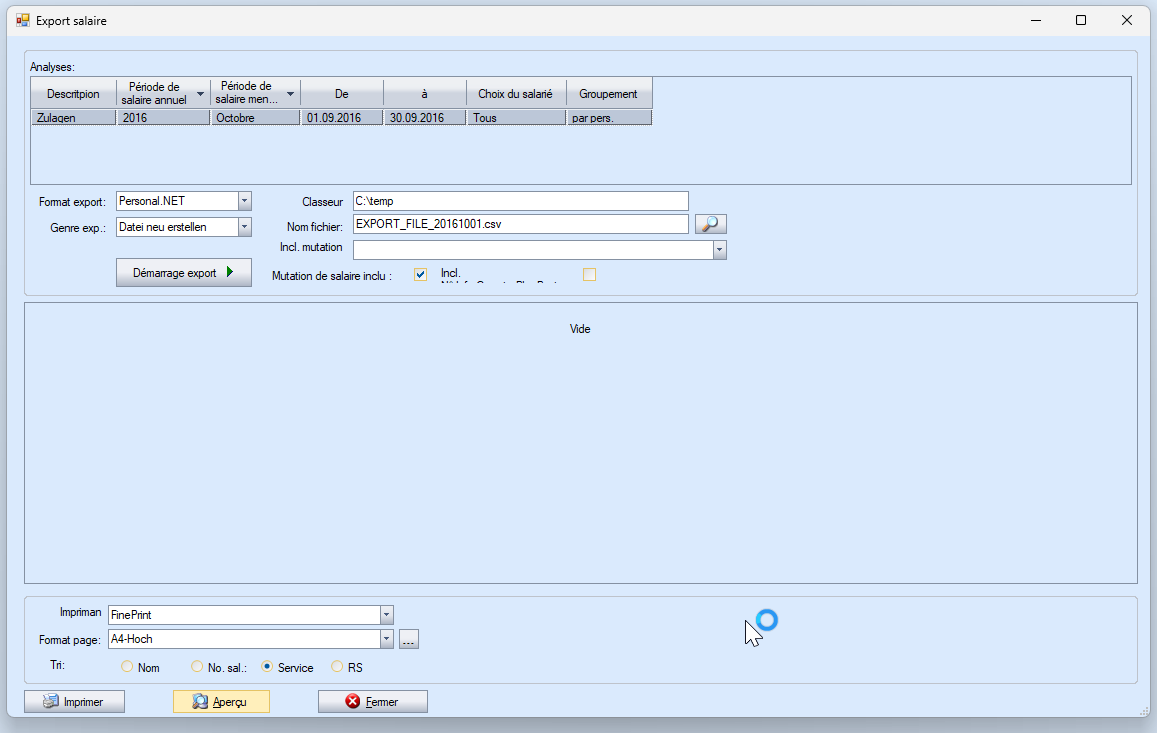Choose RS as sort order
Screen dimensions: 1157x733
337,667
